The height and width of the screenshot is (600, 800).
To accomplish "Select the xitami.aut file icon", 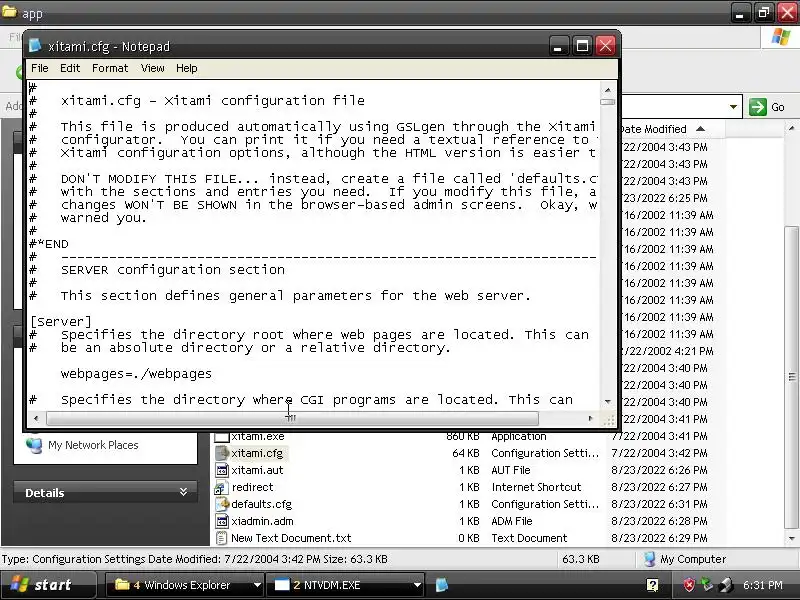I will point(221,470).
